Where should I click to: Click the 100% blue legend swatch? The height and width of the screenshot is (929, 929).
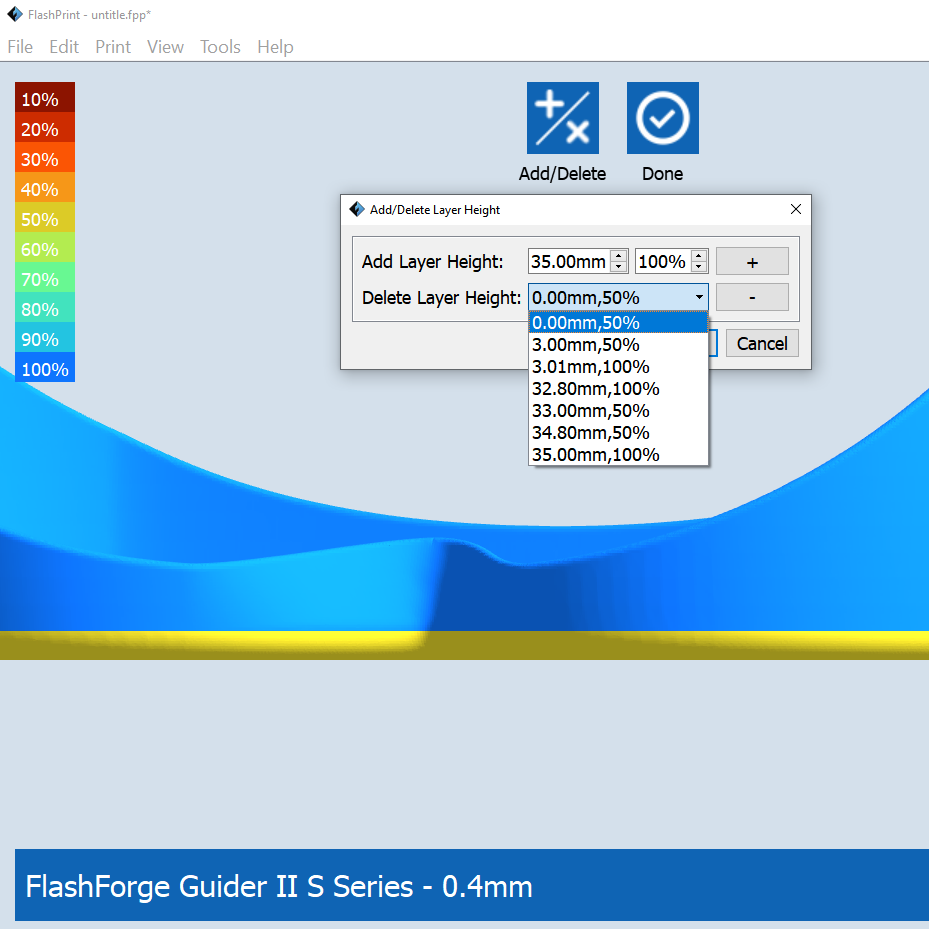coord(44,367)
